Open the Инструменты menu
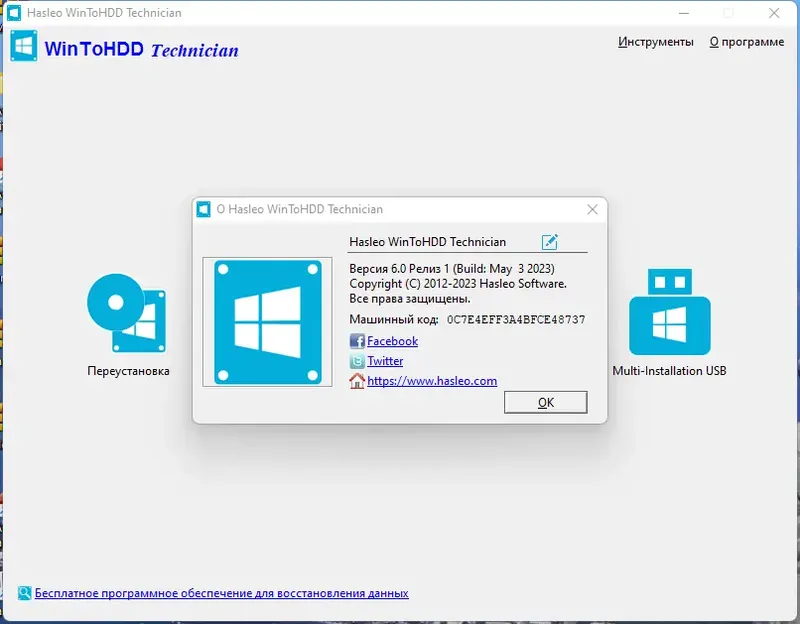The image size is (800, 624). (x=657, y=42)
